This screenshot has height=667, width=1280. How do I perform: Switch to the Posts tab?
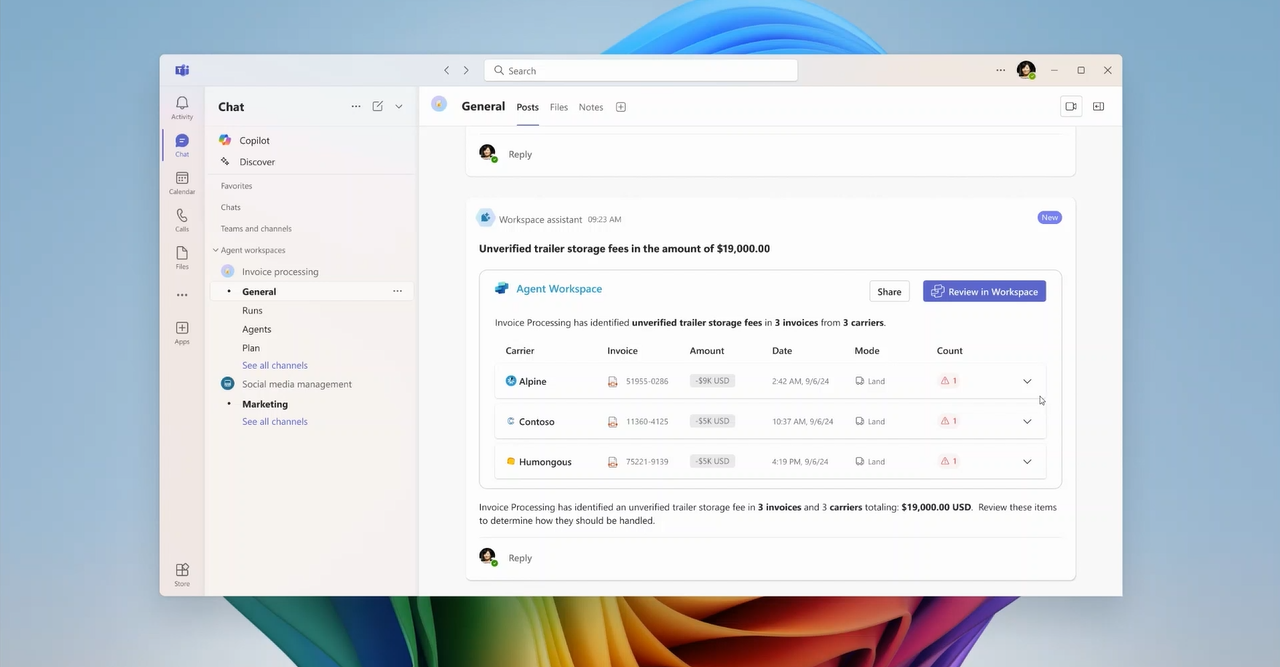(527, 107)
